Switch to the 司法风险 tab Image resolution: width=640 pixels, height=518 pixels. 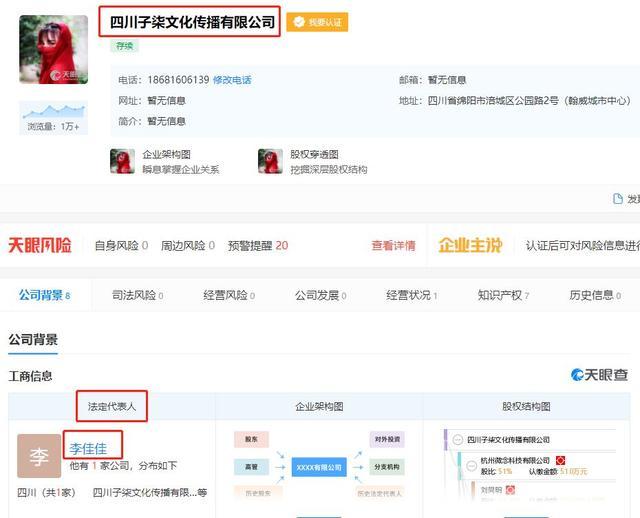(138, 295)
